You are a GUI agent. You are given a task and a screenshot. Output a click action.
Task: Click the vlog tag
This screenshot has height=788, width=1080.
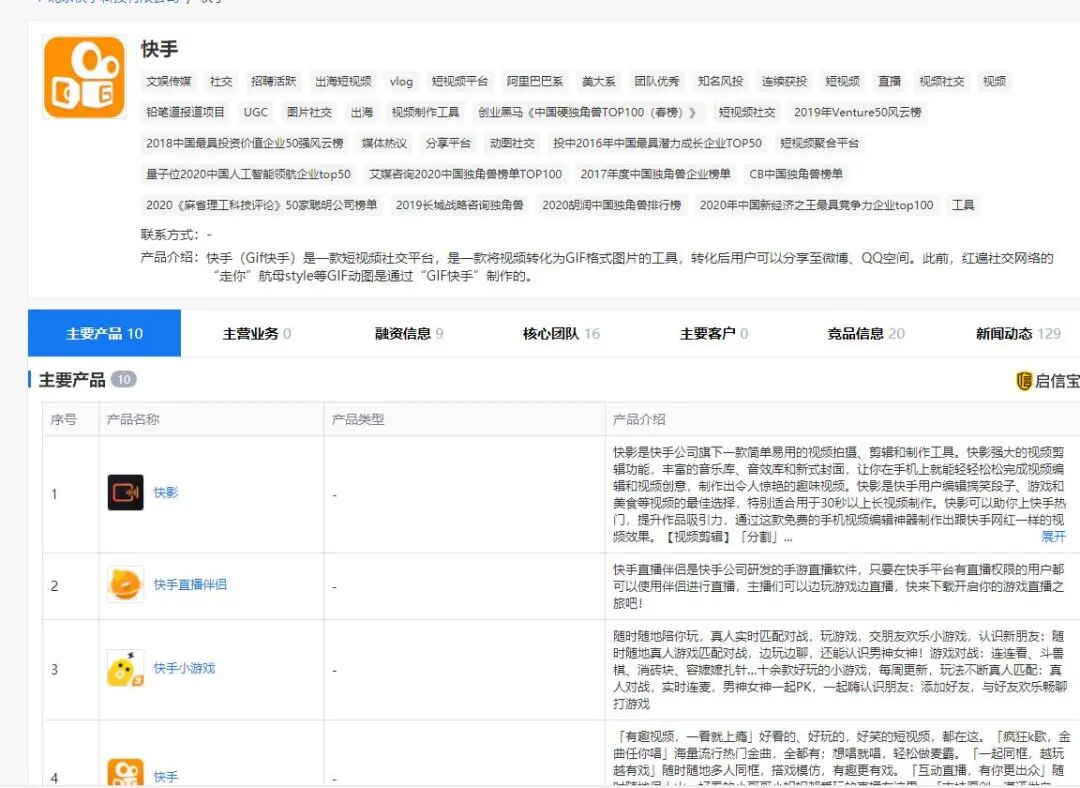[x=400, y=81]
